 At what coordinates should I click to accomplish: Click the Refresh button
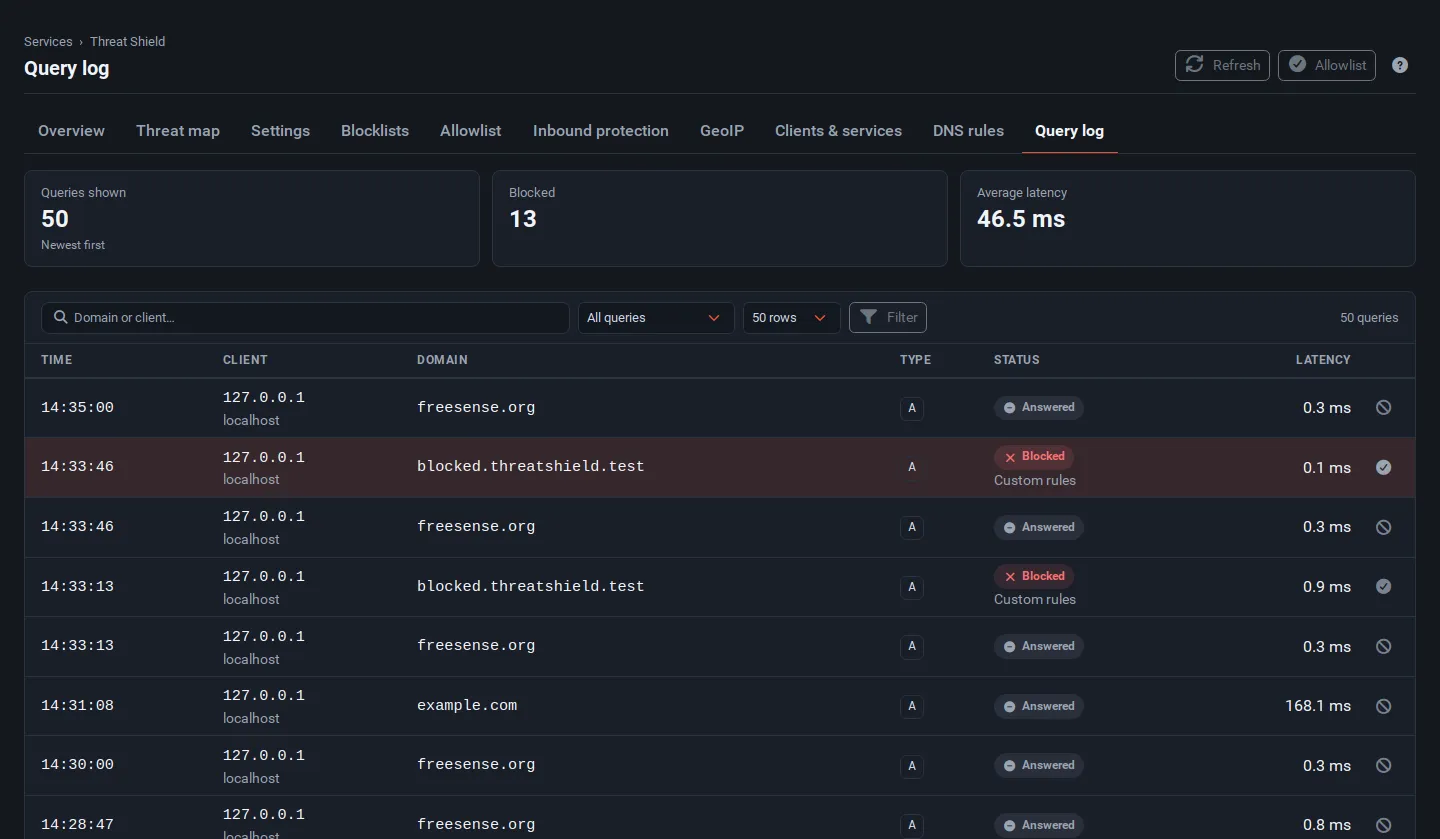(x=1222, y=65)
